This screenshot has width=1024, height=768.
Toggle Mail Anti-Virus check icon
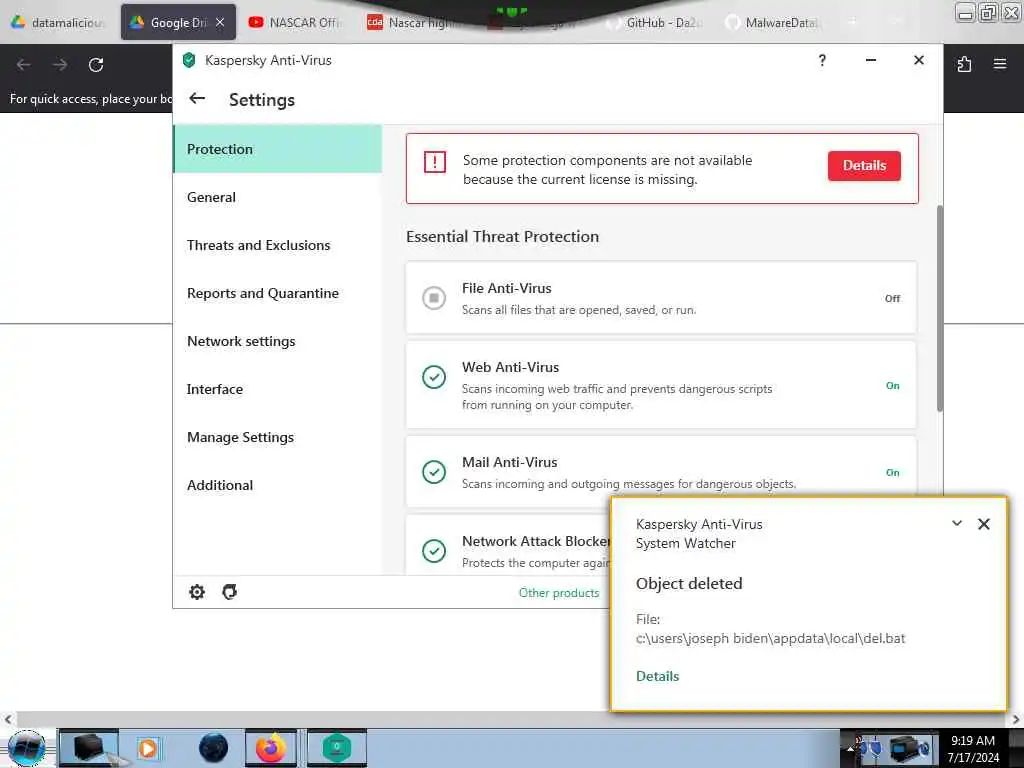(x=434, y=472)
